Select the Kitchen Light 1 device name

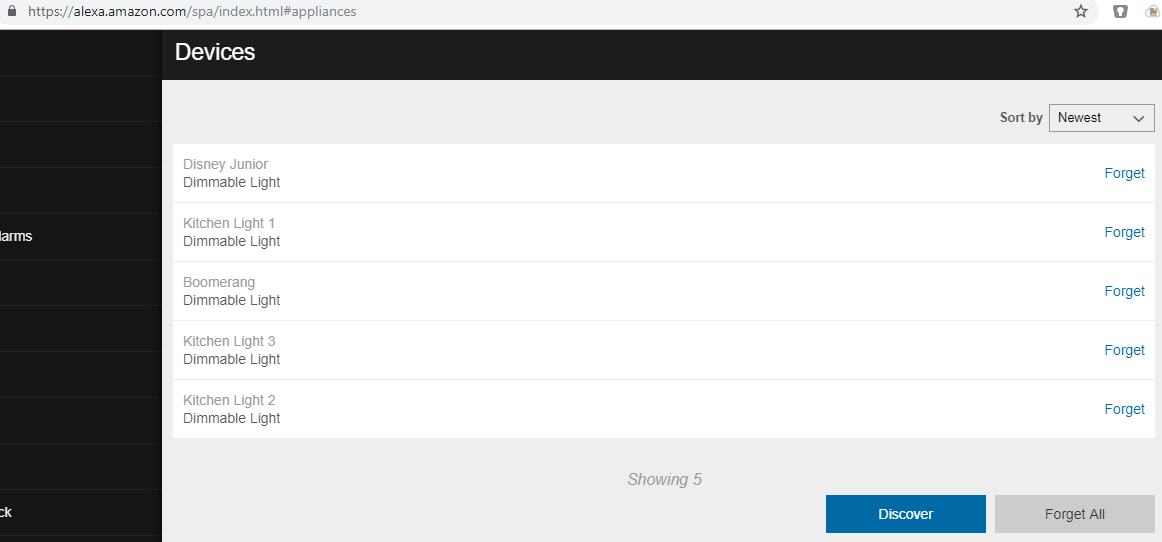pos(229,223)
